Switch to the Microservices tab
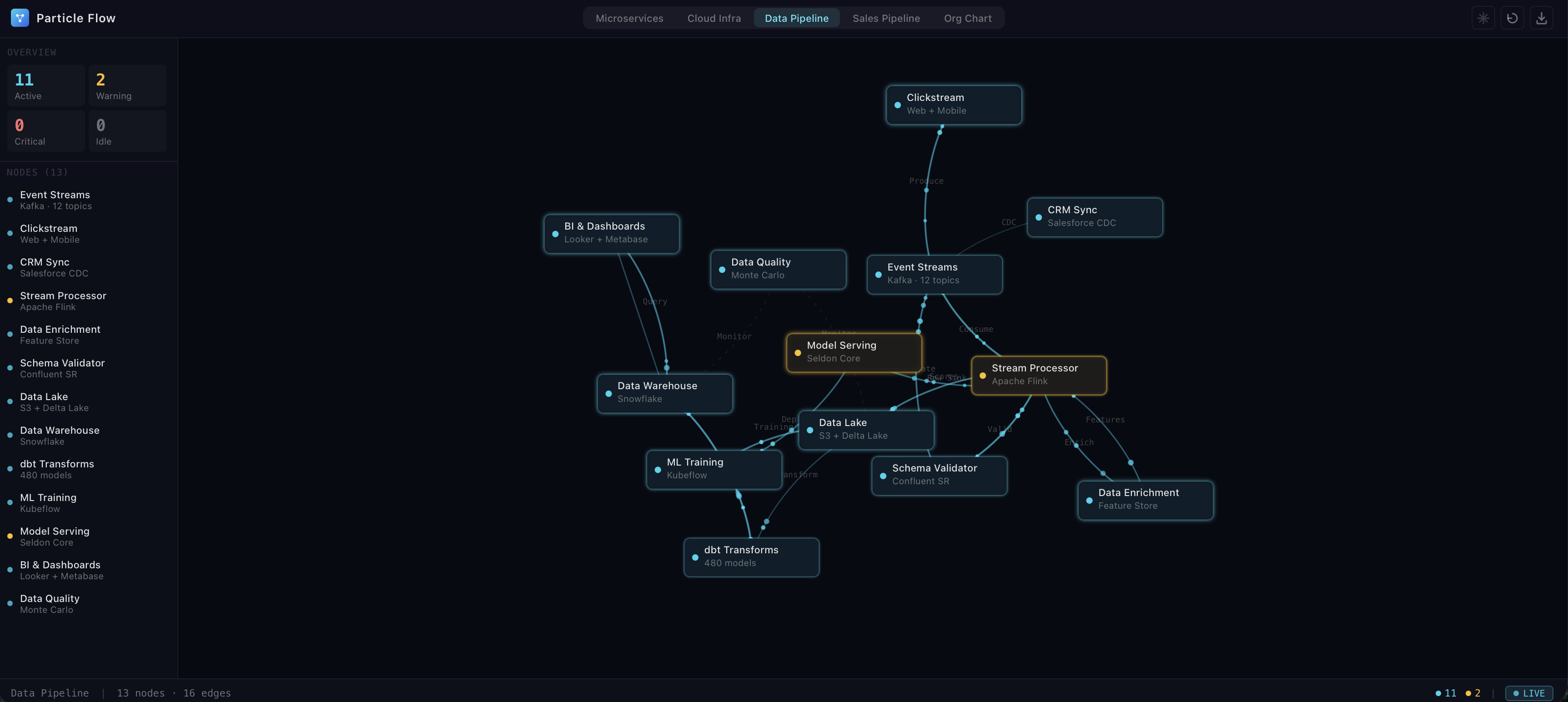The height and width of the screenshot is (702, 1568). tap(629, 18)
